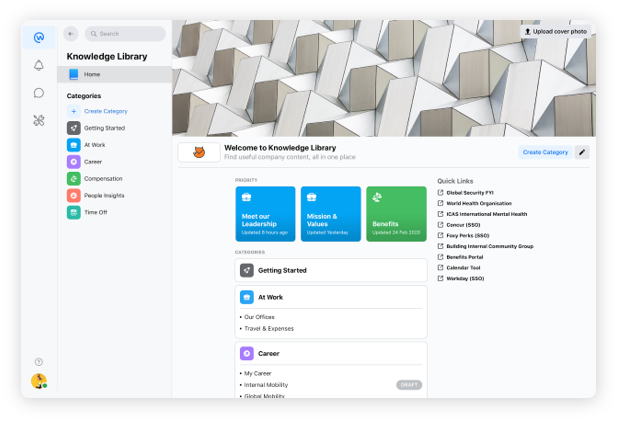Viewport: 618px width, 421px height.
Task: Open ICAS International Mental Health link
Action: [x=486, y=214]
